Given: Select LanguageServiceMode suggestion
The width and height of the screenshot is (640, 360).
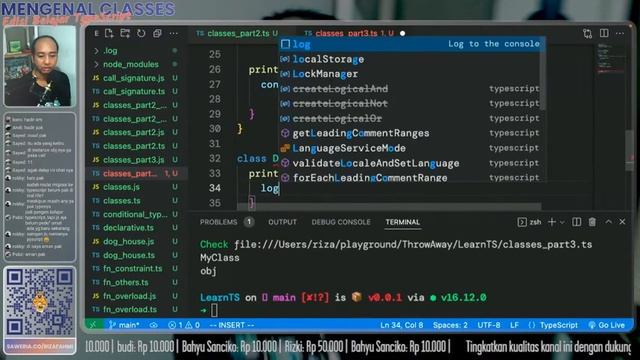Looking at the screenshot, I should click(410, 148).
